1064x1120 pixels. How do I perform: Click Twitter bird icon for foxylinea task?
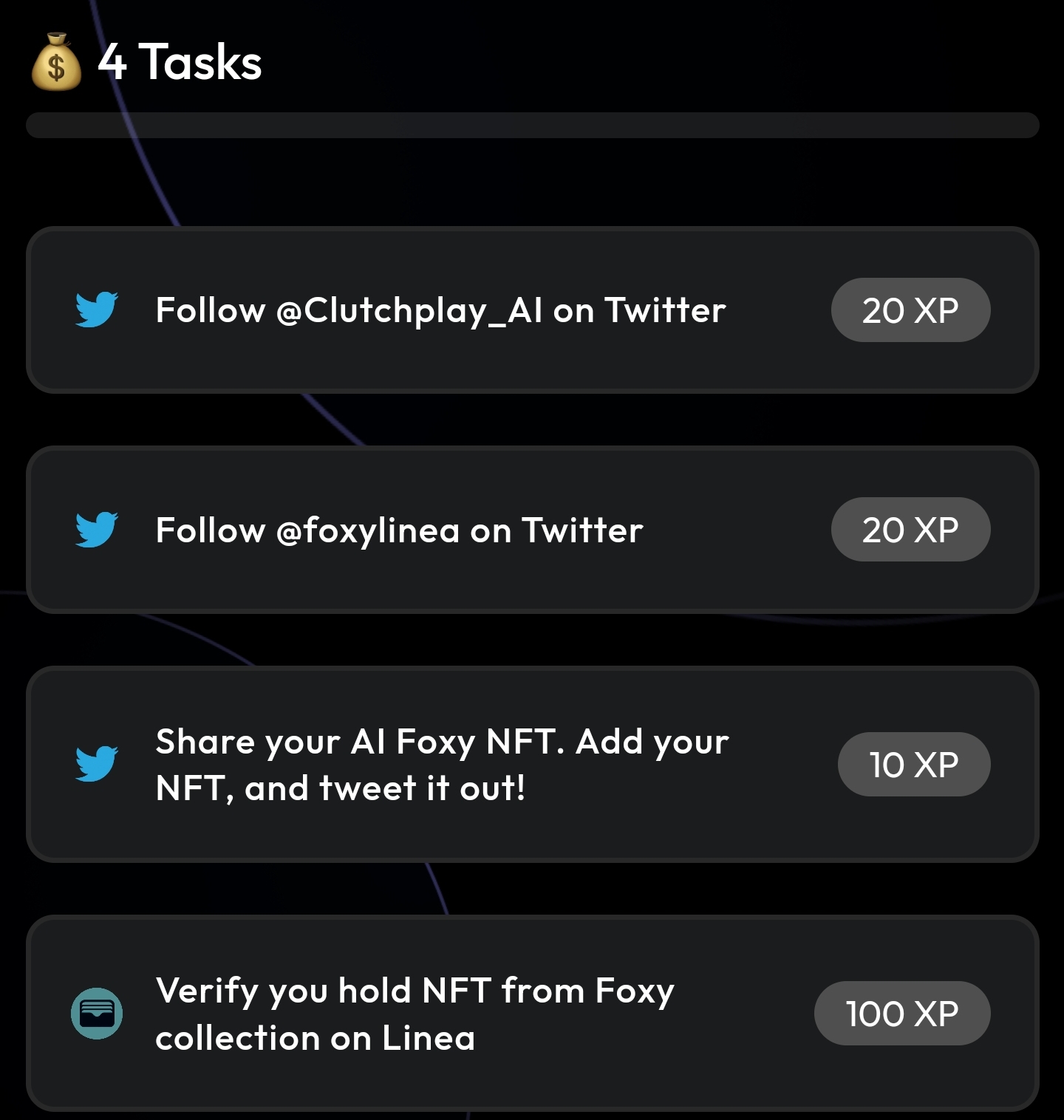point(97,529)
